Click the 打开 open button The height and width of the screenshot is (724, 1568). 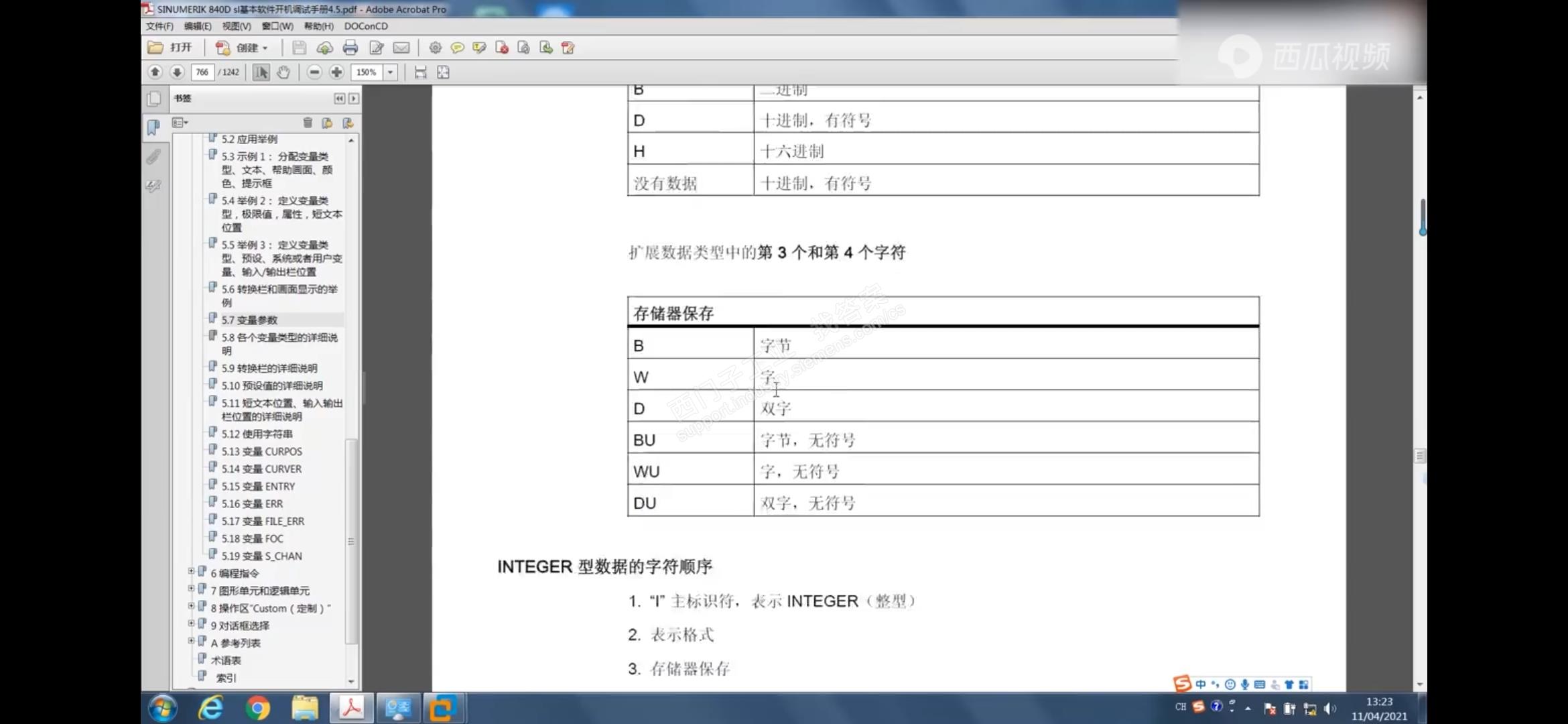pyautogui.click(x=170, y=48)
